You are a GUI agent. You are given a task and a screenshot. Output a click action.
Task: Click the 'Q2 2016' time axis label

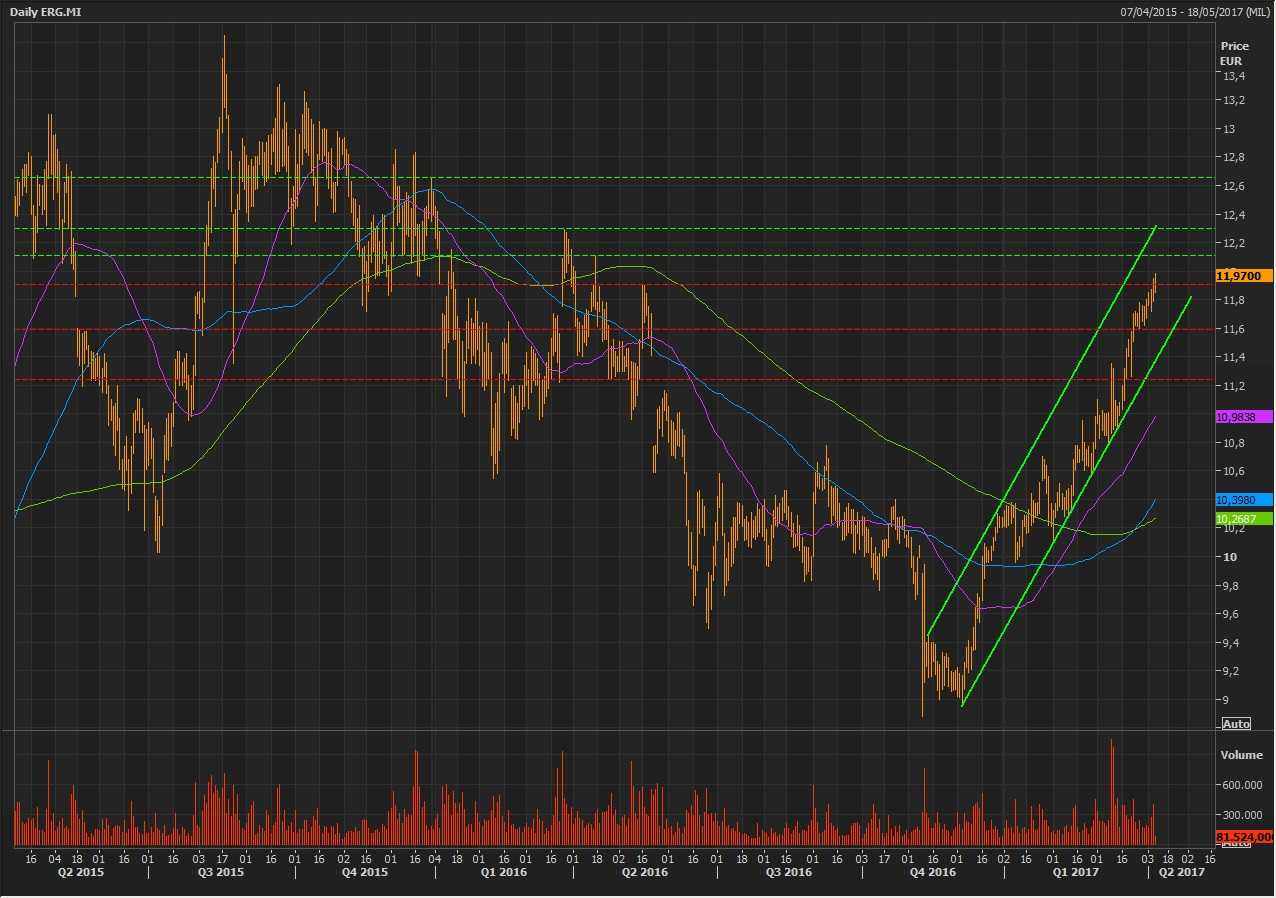coord(645,872)
